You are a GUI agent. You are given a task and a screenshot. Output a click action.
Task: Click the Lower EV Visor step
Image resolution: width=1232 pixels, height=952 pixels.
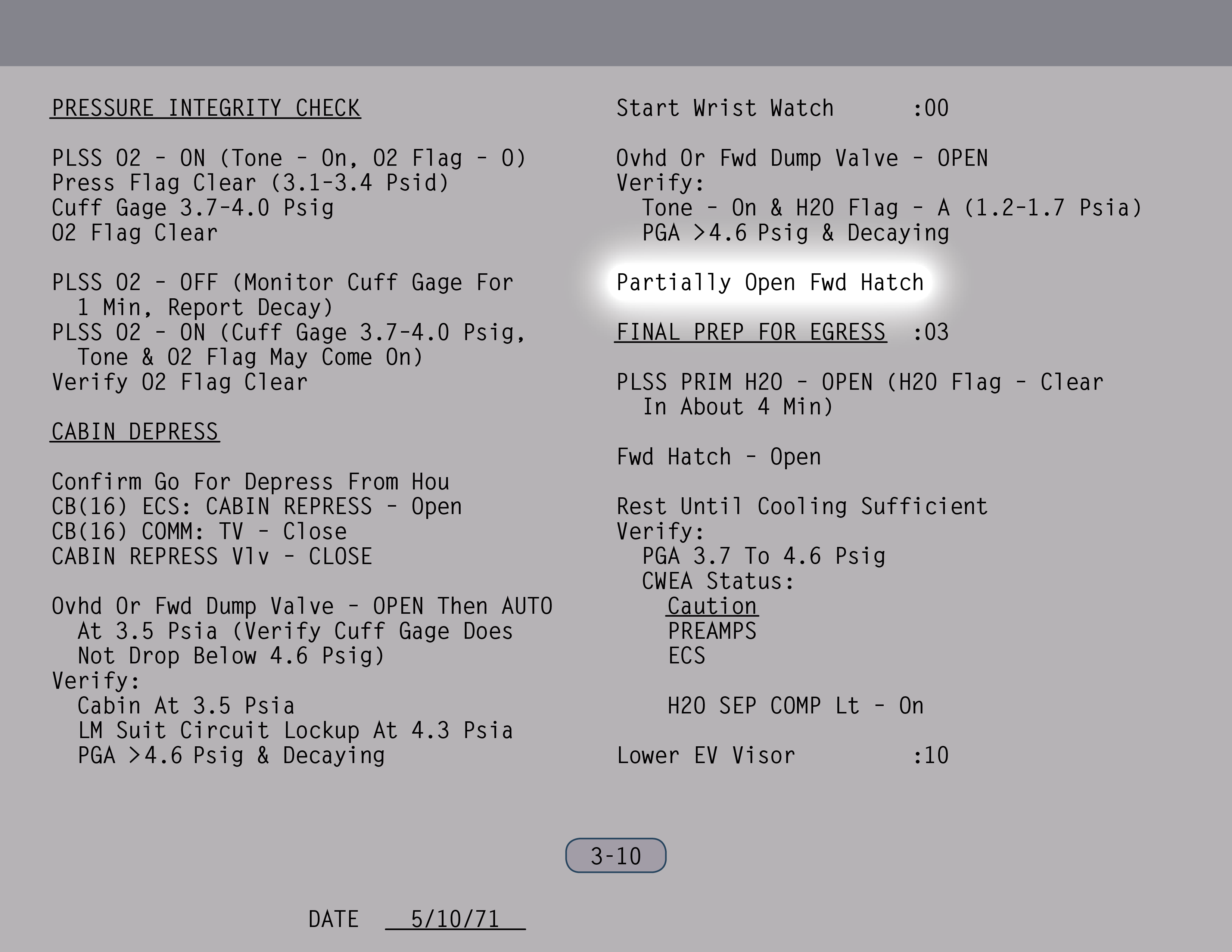coord(706,756)
